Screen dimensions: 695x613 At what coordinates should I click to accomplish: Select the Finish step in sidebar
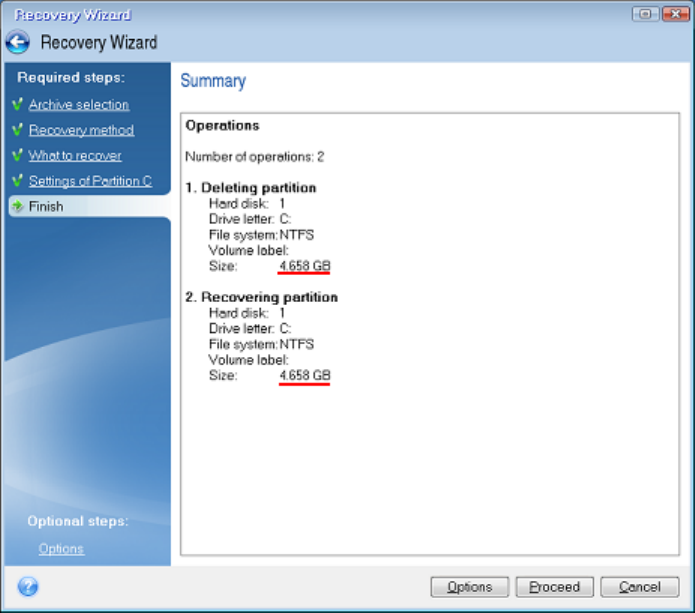click(89, 206)
